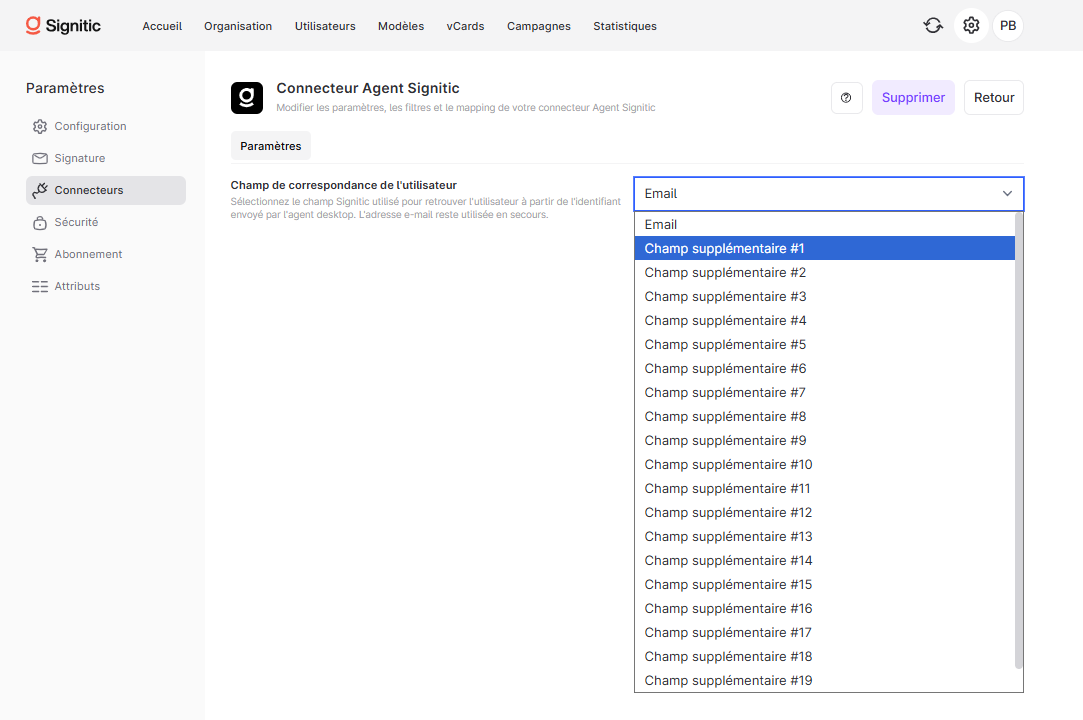This screenshot has height=720, width=1083.
Task: Click the Champ de correspondance label
Action: coord(343,185)
